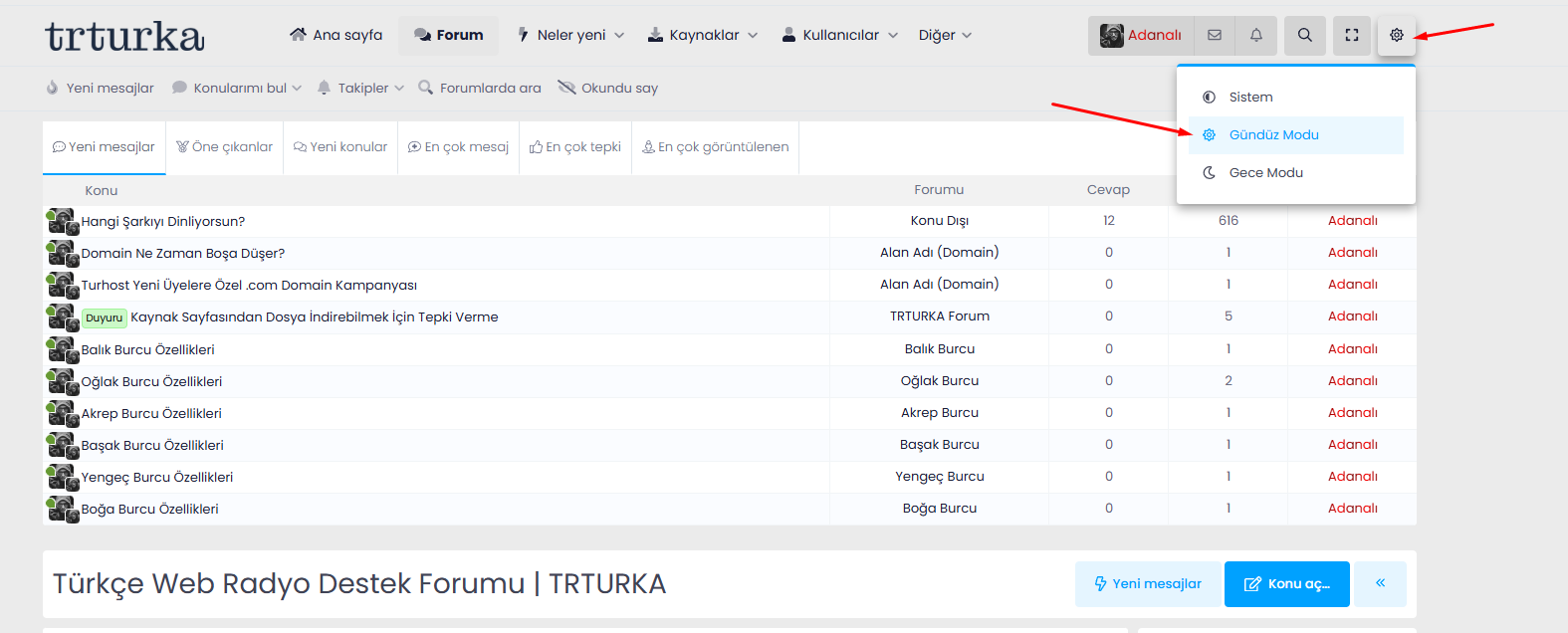Open Akrep Burcu Özellikleri topic
The image size is (1568, 633).
[151, 413]
